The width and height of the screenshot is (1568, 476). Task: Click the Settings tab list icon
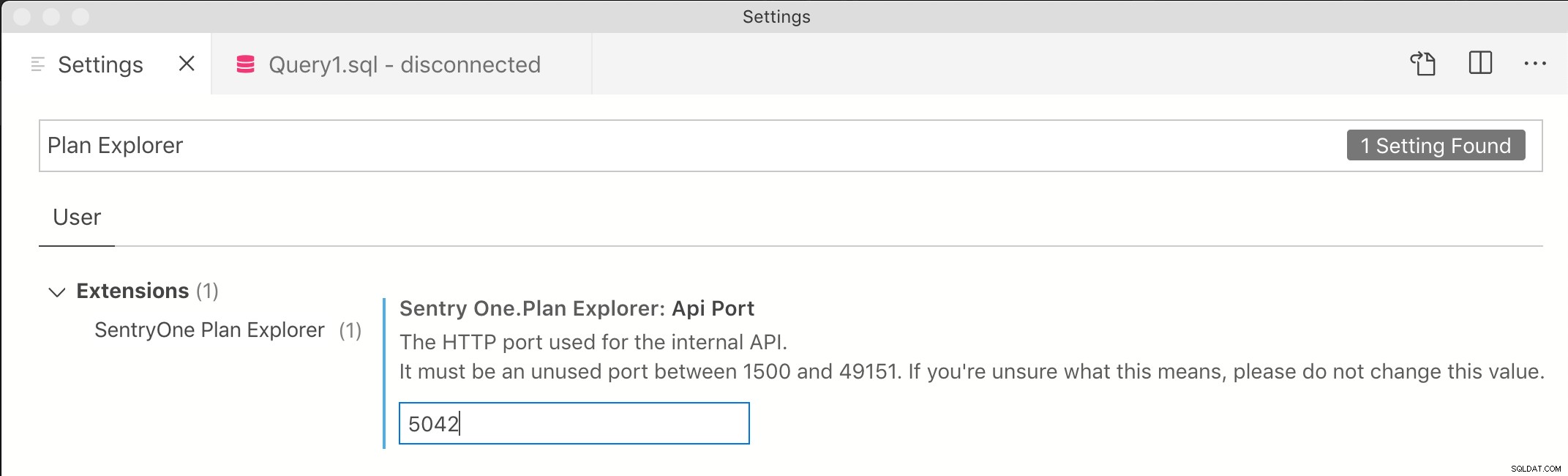click(38, 64)
